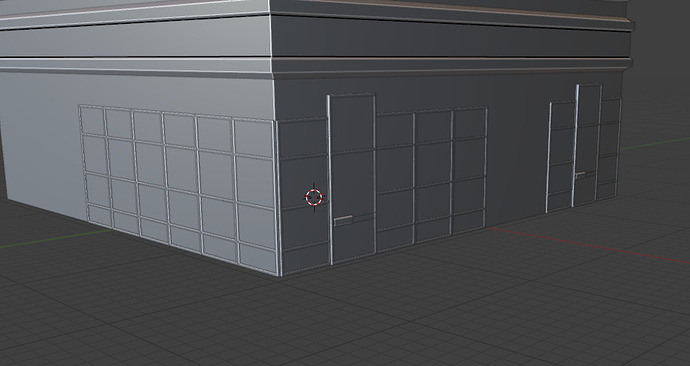Click the red-white 3D cursor

pyautogui.click(x=314, y=197)
